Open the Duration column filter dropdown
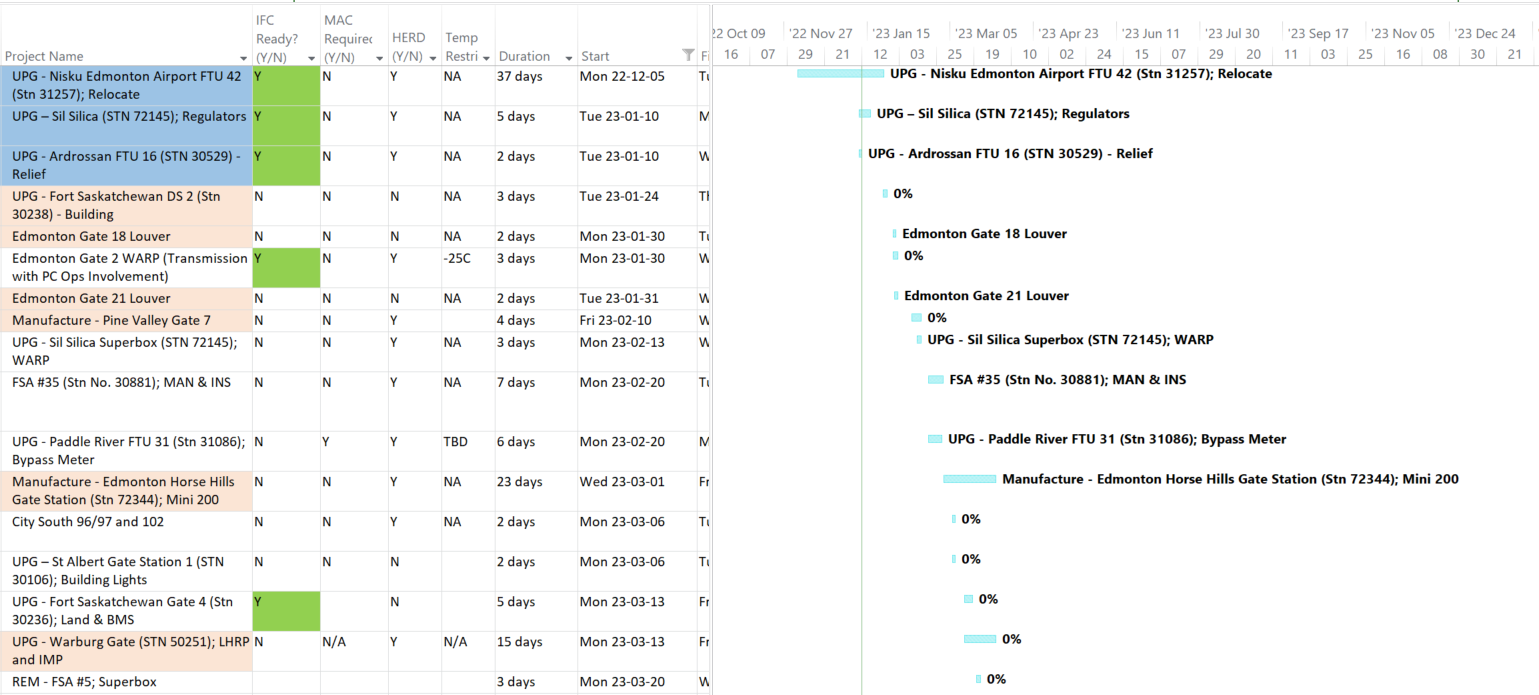Viewport: 1539px width, 695px height. point(567,56)
